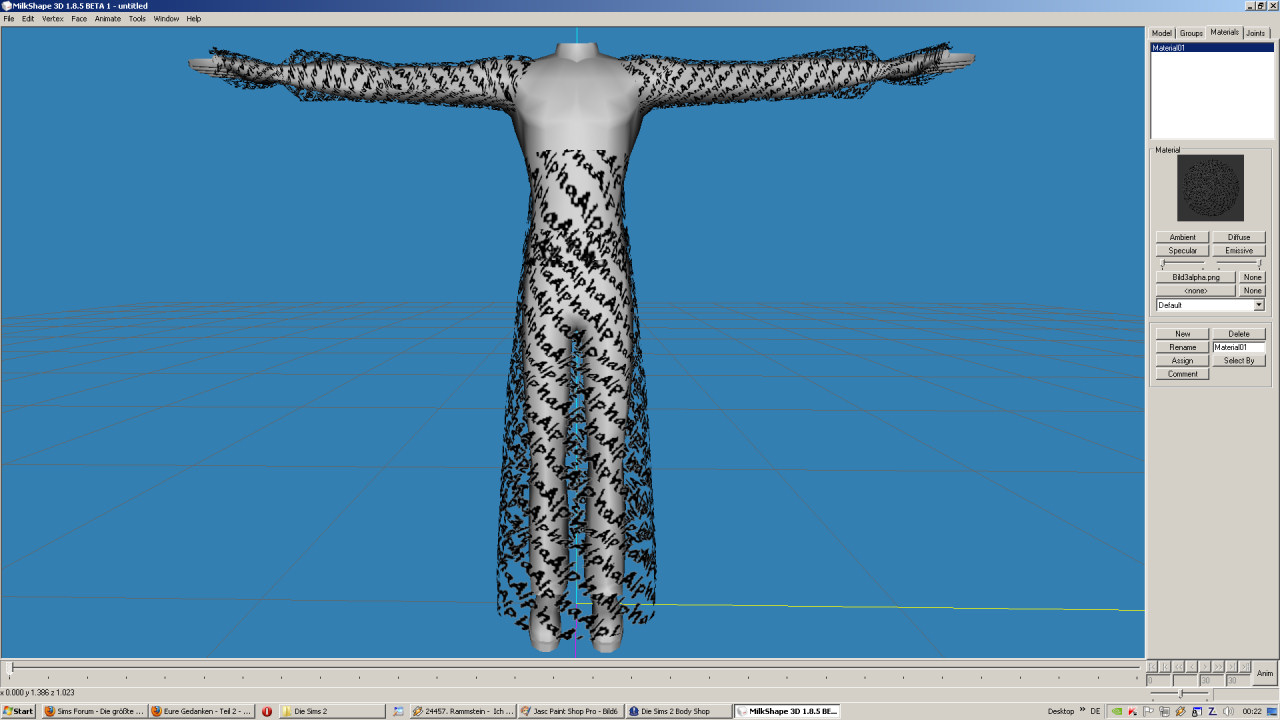
Task: Click the show desktop quick-launch icon
Action: point(398,711)
